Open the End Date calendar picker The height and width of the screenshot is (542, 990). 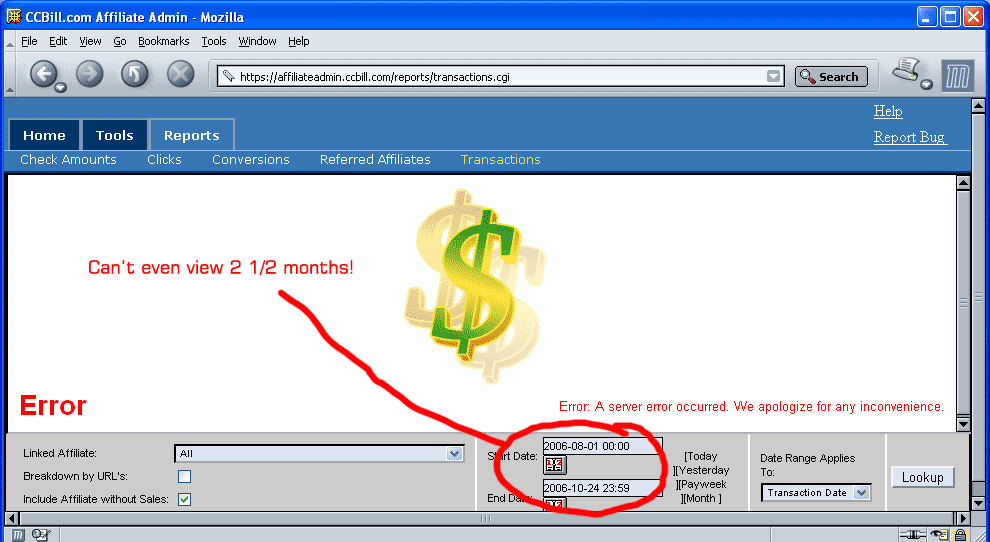(555, 503)
